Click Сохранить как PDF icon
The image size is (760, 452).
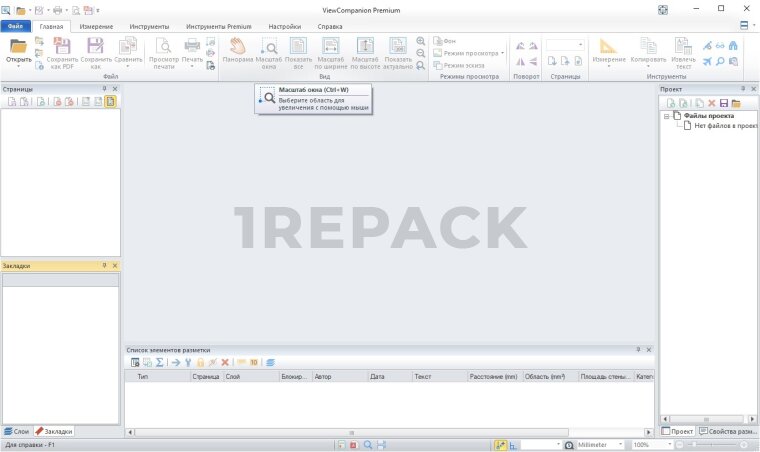click(x=62, y=46)
